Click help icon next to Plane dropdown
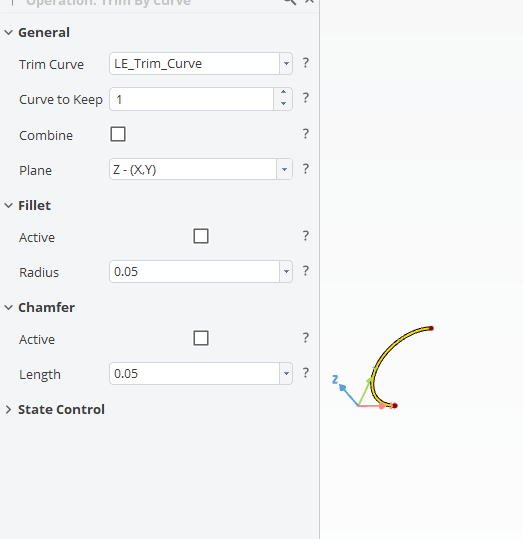The width and height of the screenshot is (523, 539). 305,169
